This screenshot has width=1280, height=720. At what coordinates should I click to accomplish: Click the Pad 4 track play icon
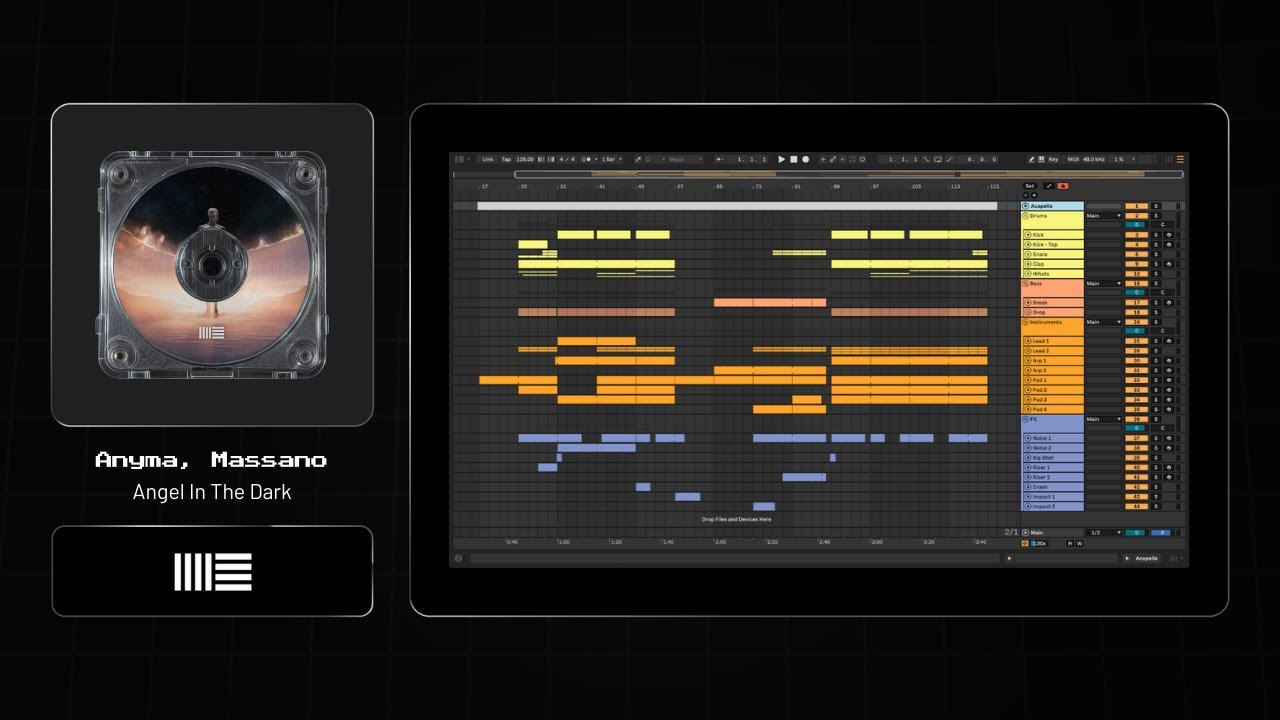(x=1028, y=409)
